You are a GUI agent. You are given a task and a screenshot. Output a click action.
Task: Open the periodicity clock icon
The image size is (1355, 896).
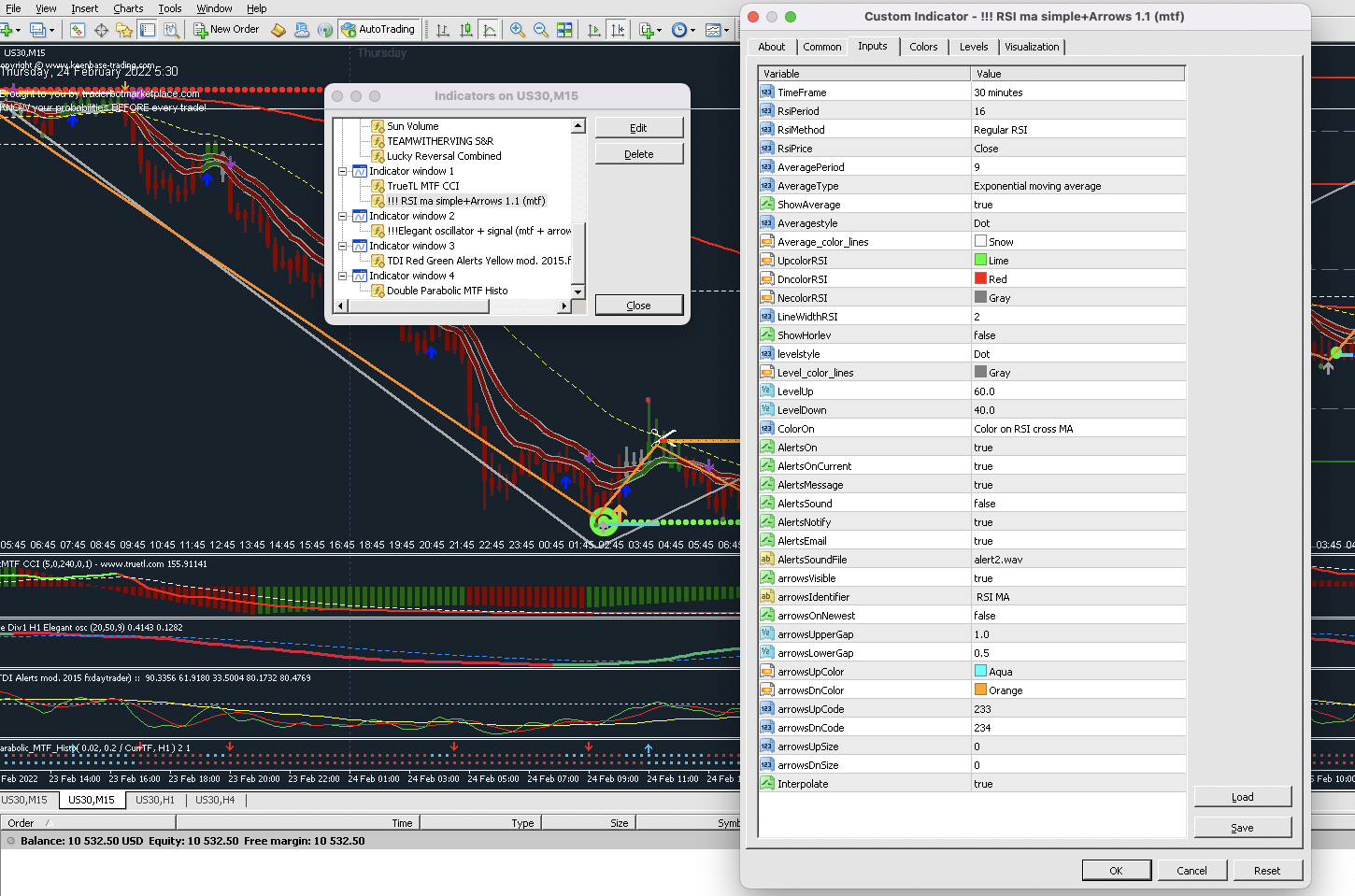click(x=679, y=30)
